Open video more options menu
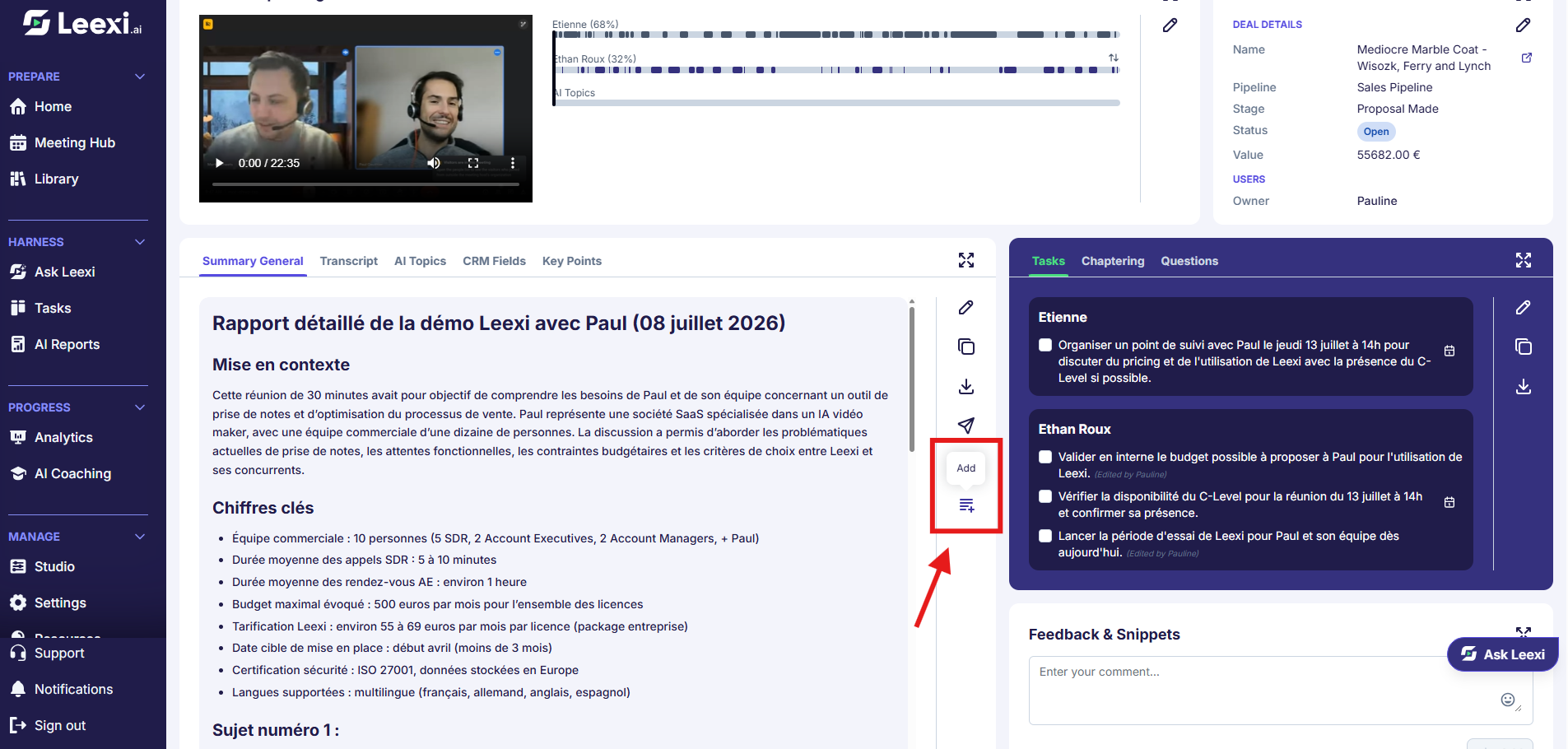This screenshot has width=1568, height=749. [513, 163]
